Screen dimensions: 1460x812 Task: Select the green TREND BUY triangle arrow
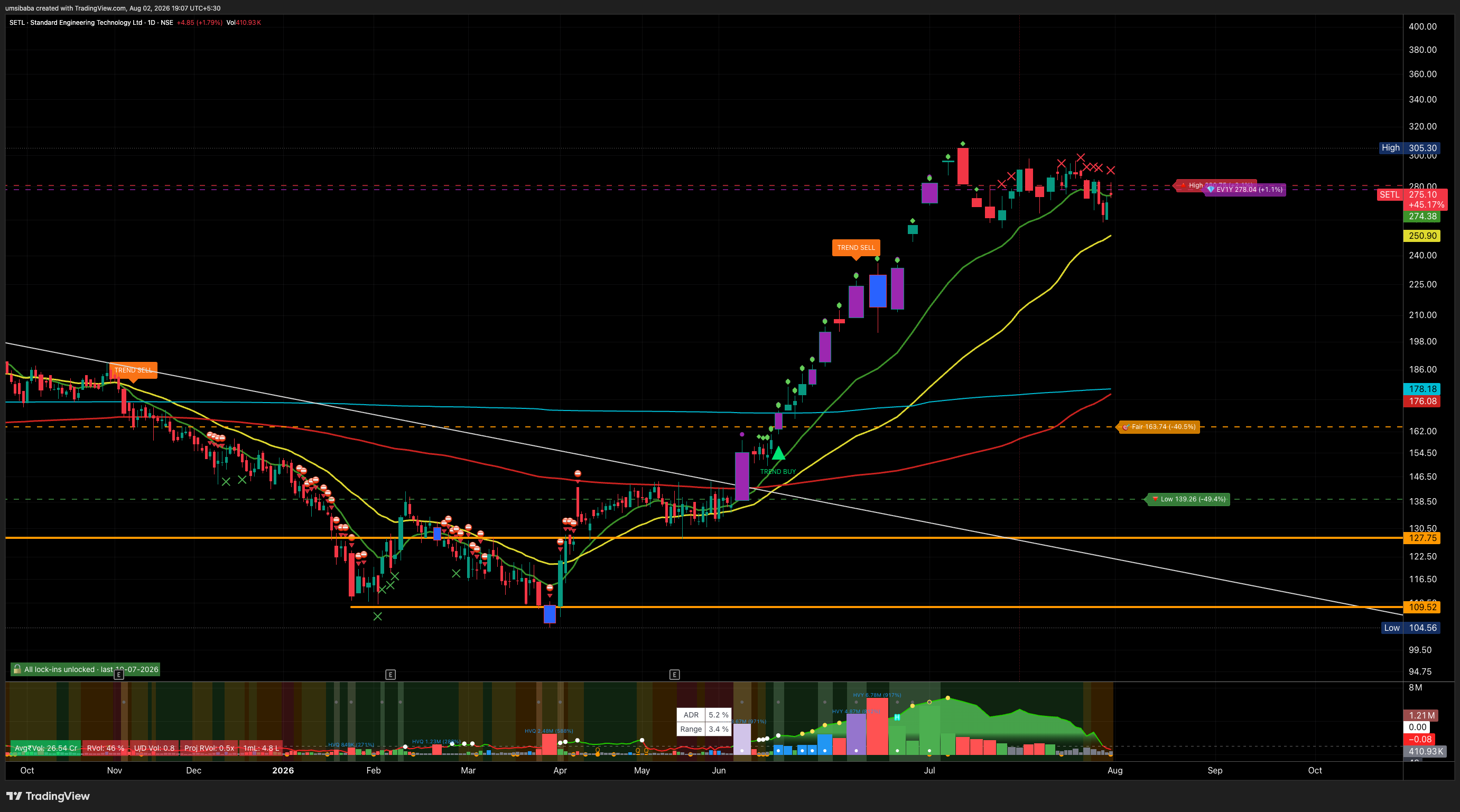[x=778, y=453]
